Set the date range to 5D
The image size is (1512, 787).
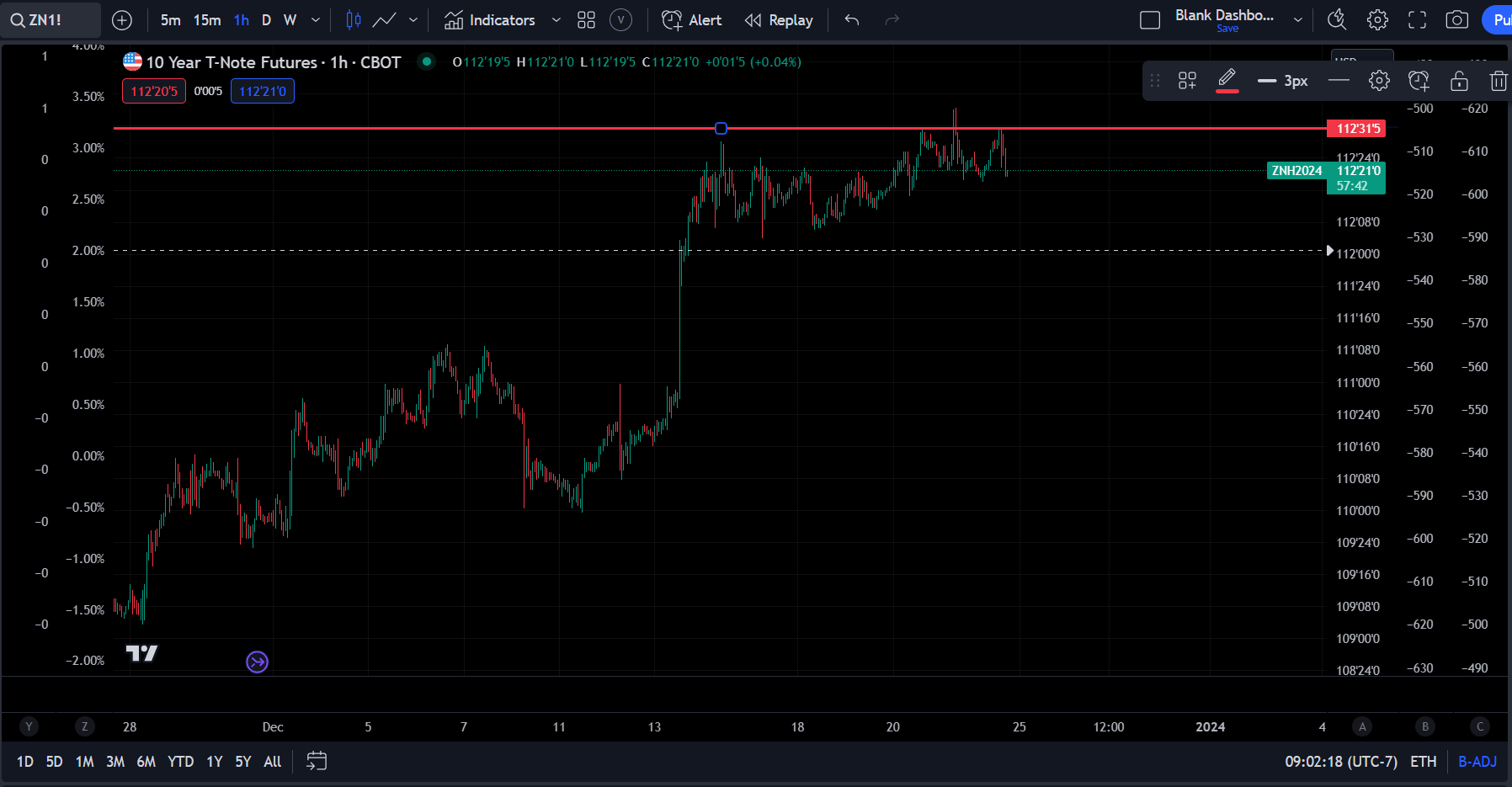click(54, 762)
